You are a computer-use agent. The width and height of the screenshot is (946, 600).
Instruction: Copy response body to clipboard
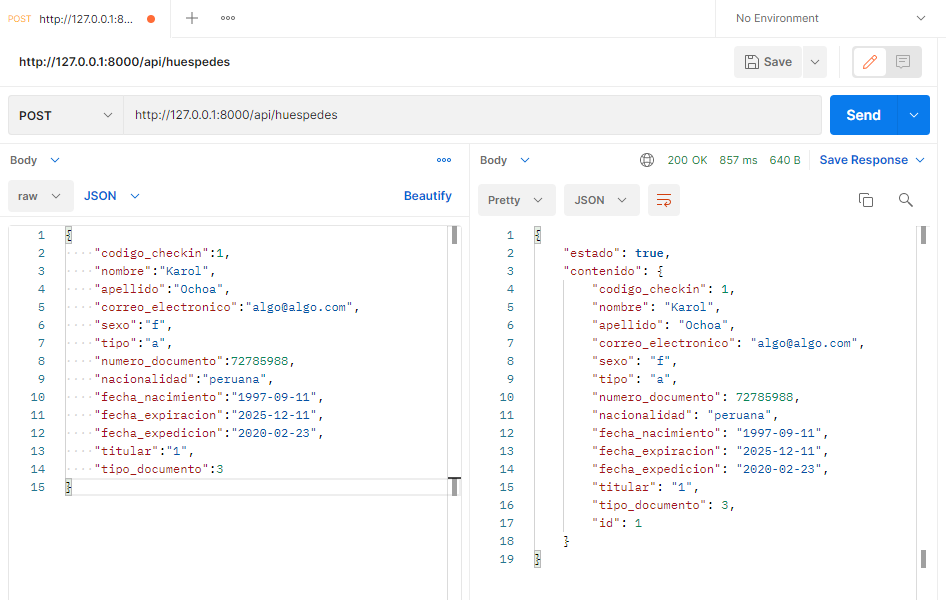(x=866, y=200)
